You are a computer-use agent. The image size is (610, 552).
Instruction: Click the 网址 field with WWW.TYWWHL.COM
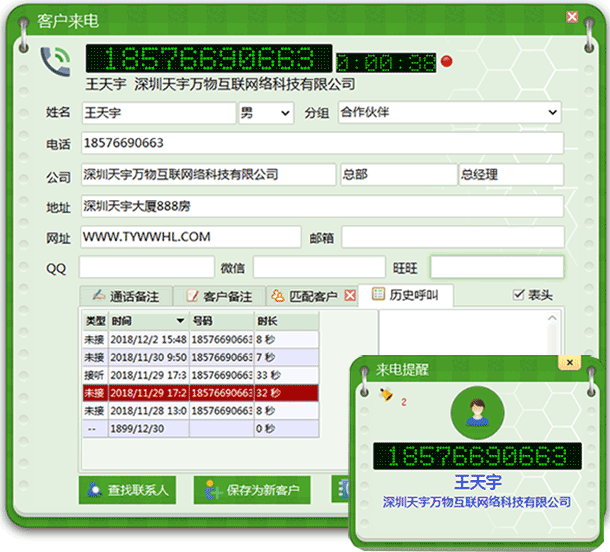coord(189,237)
